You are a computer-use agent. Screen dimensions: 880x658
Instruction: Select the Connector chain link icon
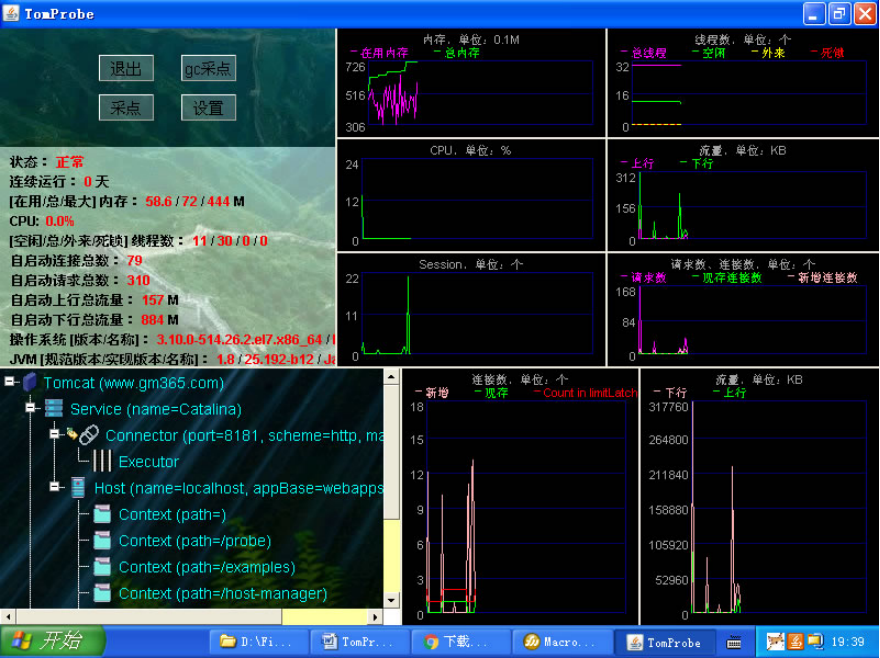tap(89, 435)
